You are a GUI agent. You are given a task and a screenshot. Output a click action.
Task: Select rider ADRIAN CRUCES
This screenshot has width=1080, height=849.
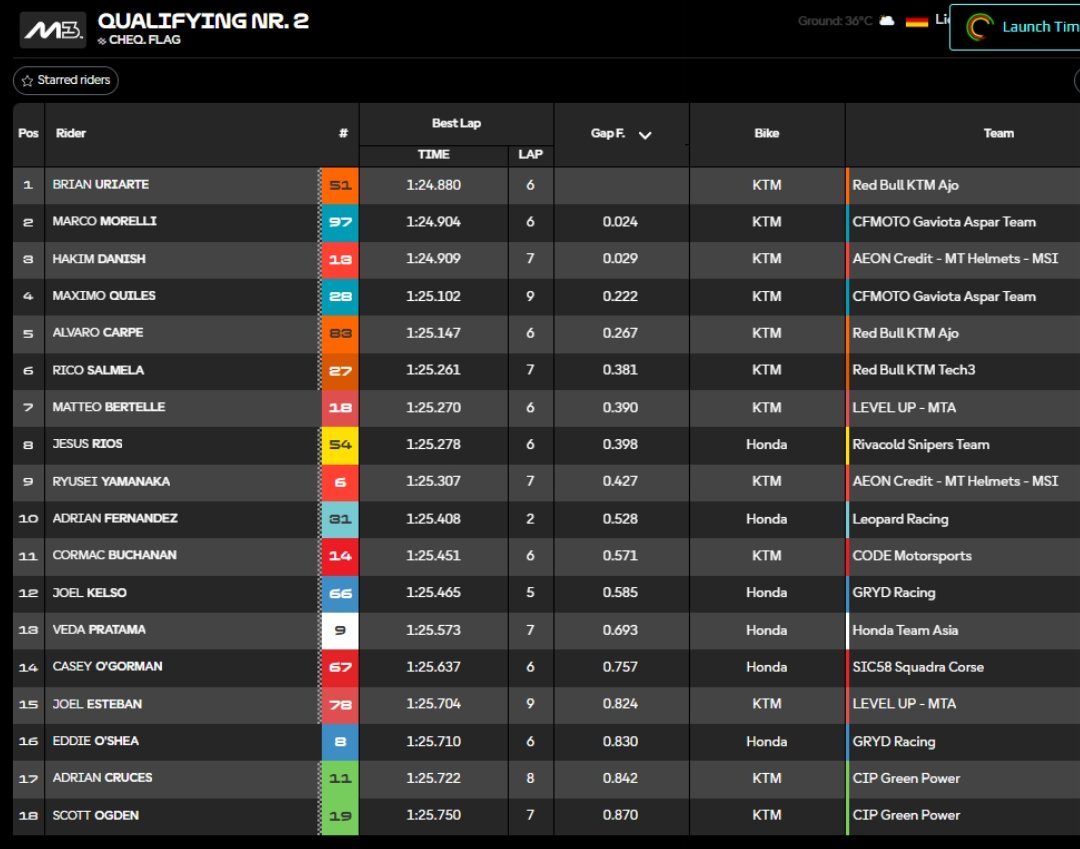tap(103, 777)
